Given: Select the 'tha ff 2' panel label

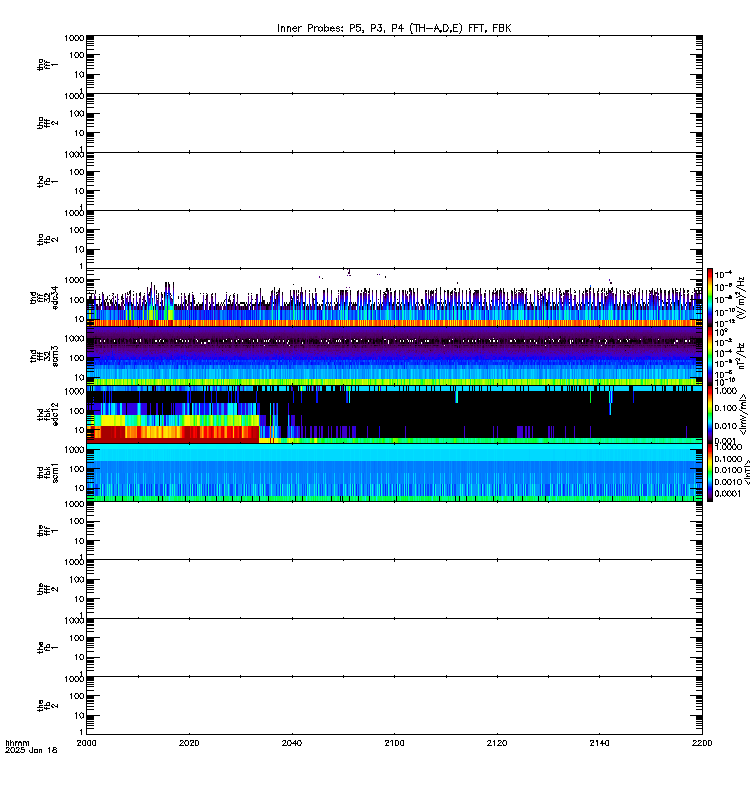Looking at the screenshot, I should coord(47,123).
